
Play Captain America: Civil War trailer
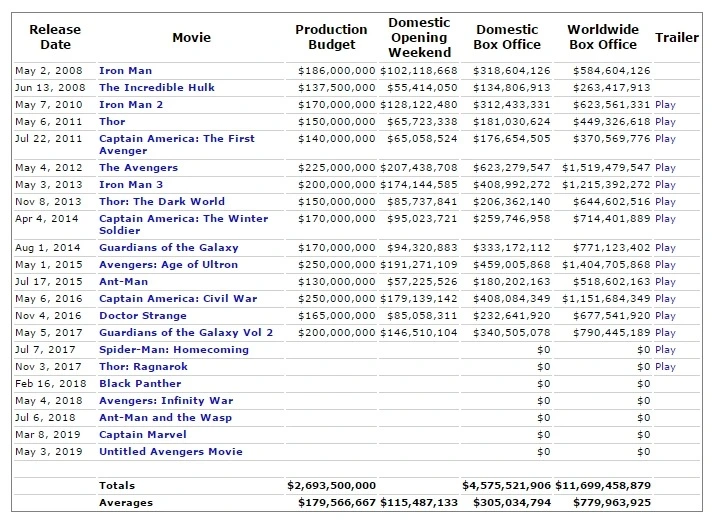click(665, 299)
